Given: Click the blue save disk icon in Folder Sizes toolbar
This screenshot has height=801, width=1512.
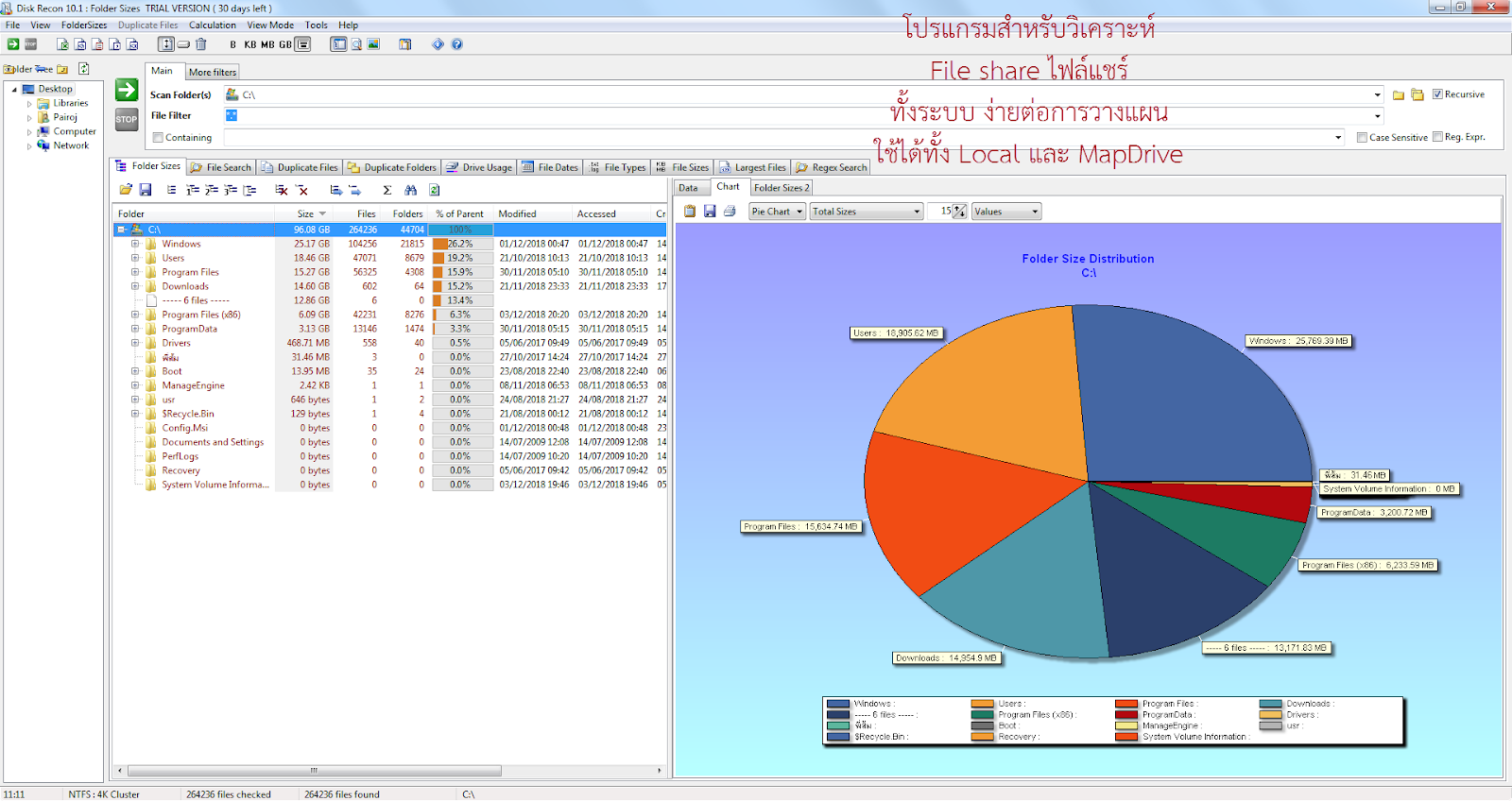Looking at the screenshot, I should pos(146,190).
